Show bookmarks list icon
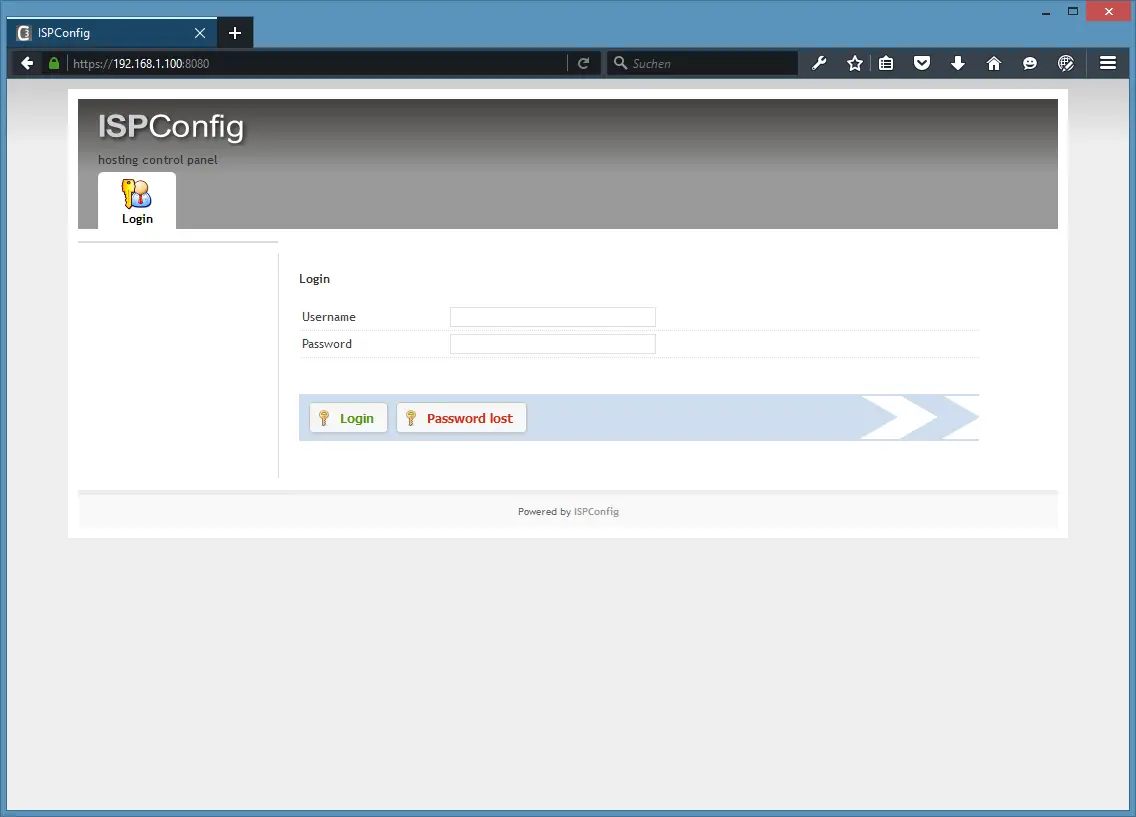 886,63
